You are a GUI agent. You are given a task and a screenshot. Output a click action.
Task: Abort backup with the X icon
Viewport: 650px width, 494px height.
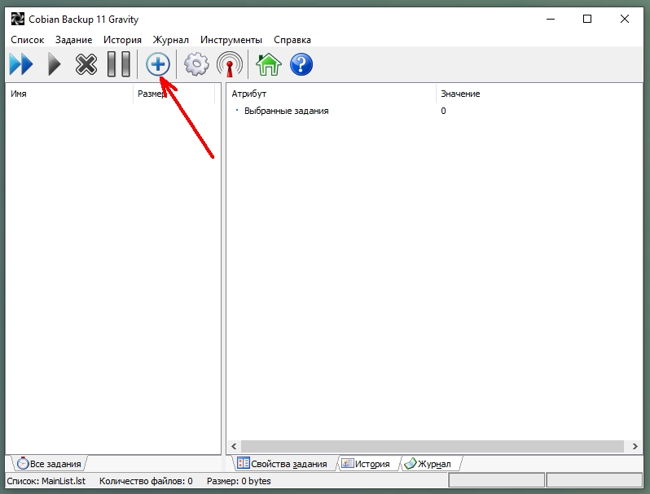click(x=86, y=65)
